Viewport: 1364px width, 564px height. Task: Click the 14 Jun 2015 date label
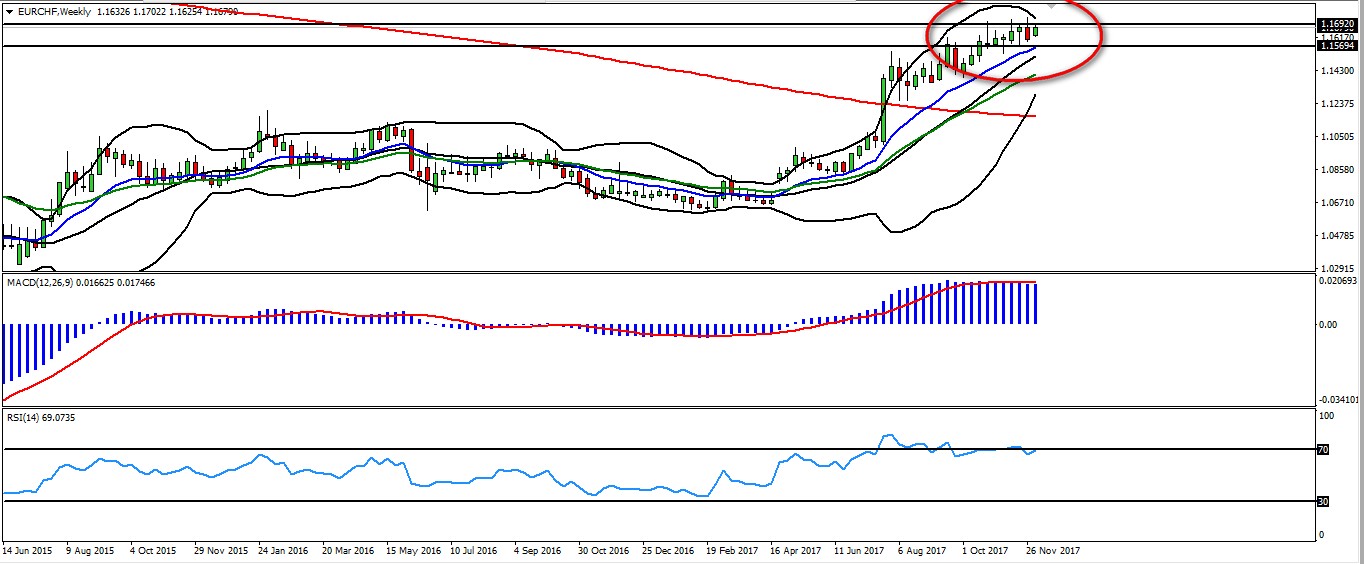29,551
